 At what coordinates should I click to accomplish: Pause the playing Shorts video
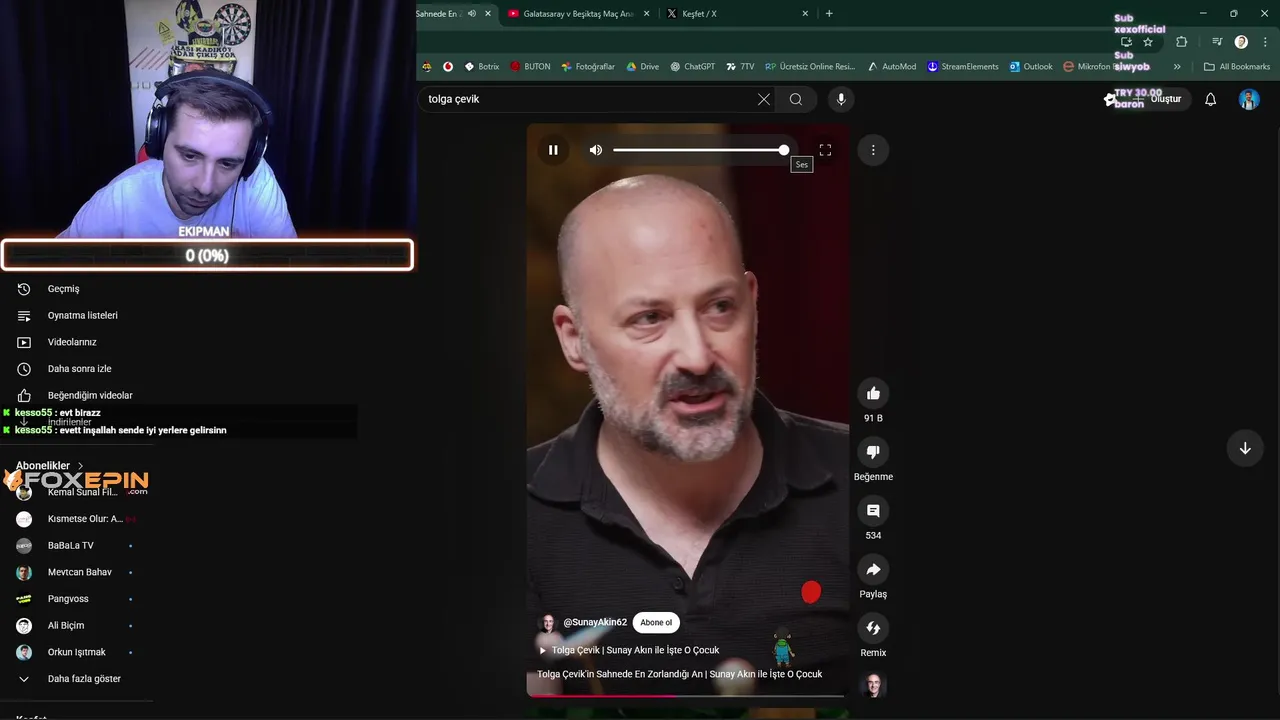click(x=553, y=150)
